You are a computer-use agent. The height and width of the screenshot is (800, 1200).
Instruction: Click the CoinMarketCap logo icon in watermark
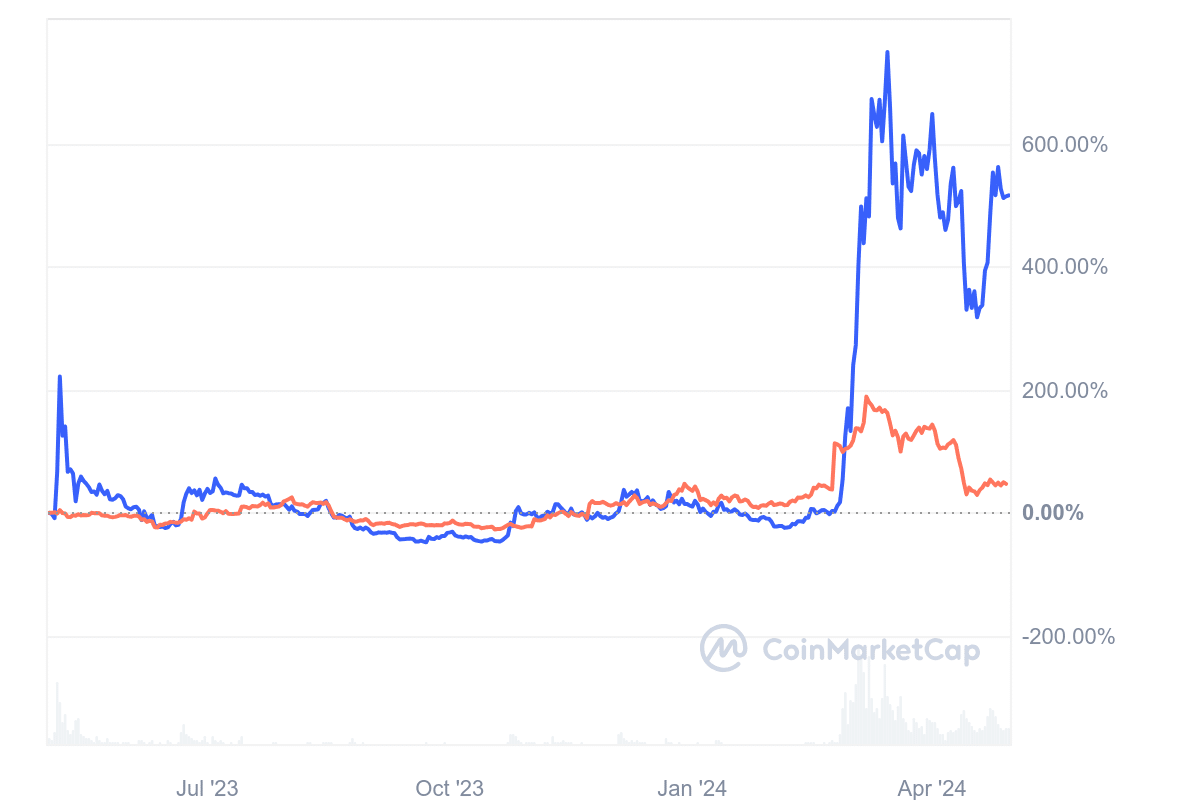724,649
